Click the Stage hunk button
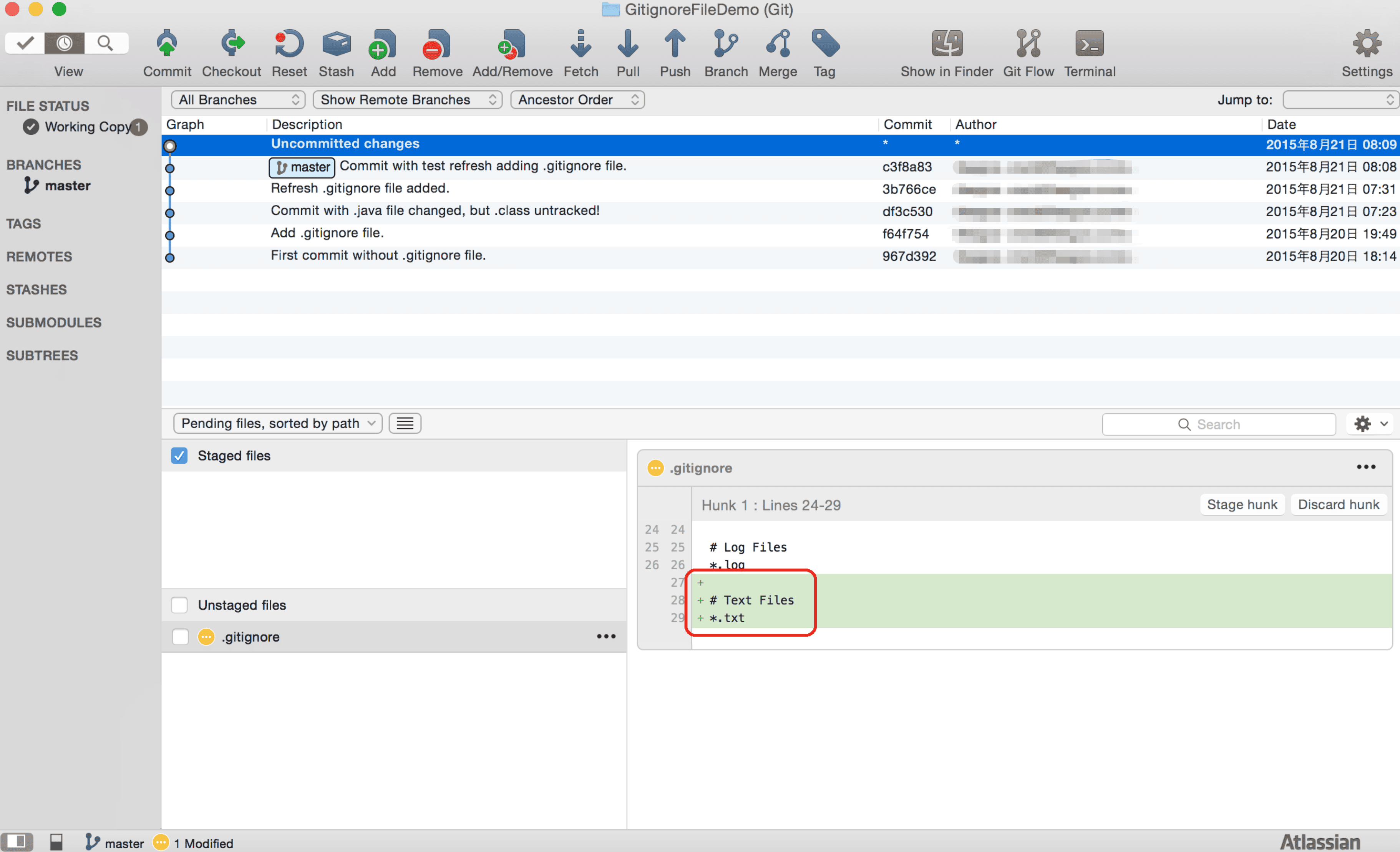The height and width of the screenshot is (852, 1400). [1241, 504]
